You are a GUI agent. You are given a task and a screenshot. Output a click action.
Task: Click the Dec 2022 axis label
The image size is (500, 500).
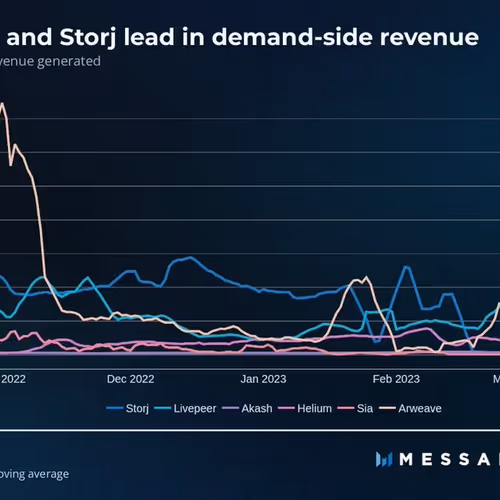pyautogui.click(x=130, y=379)
